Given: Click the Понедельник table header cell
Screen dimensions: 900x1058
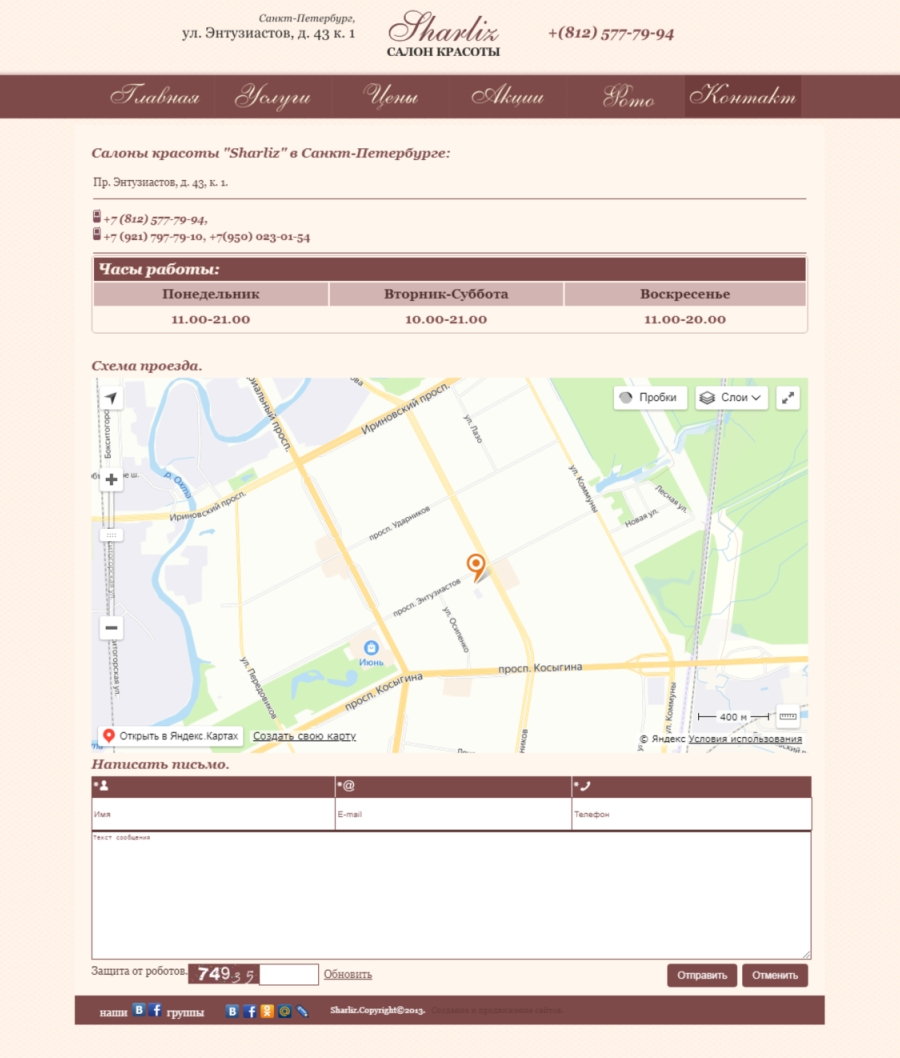Looking at the screenshot, I should coord(210,294).
